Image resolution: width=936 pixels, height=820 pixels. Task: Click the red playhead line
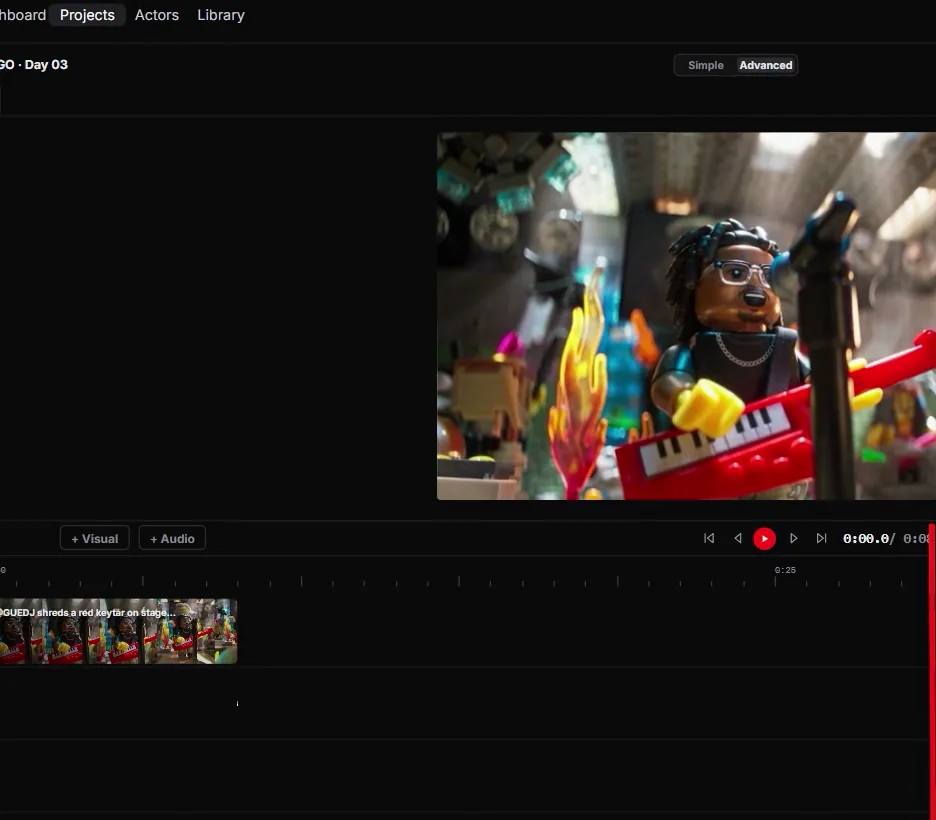(931, 671)
